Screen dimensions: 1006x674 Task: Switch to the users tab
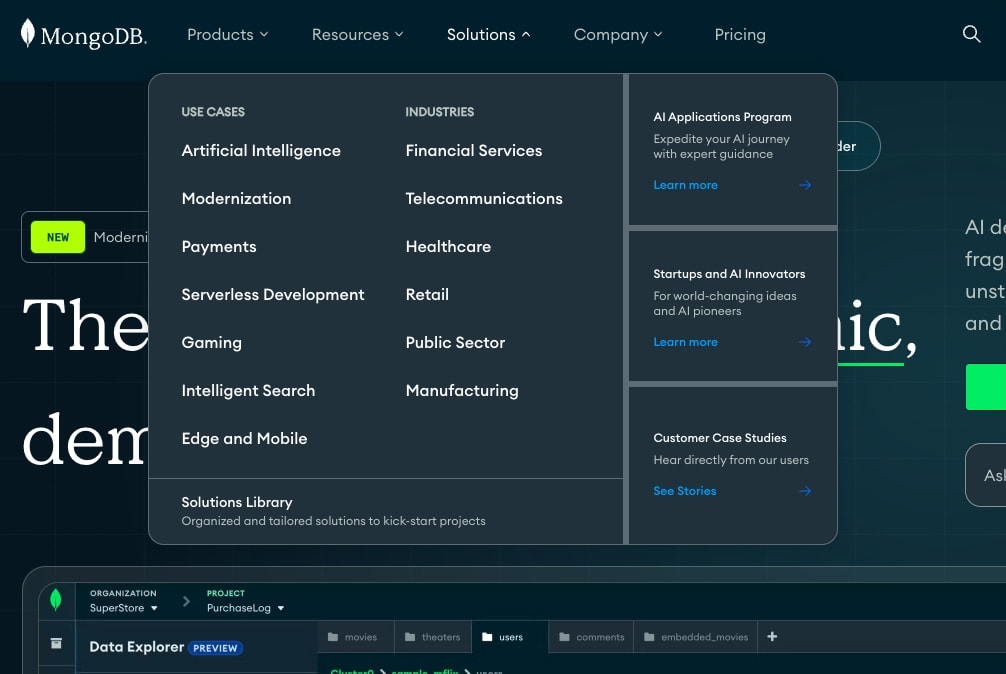510,637
